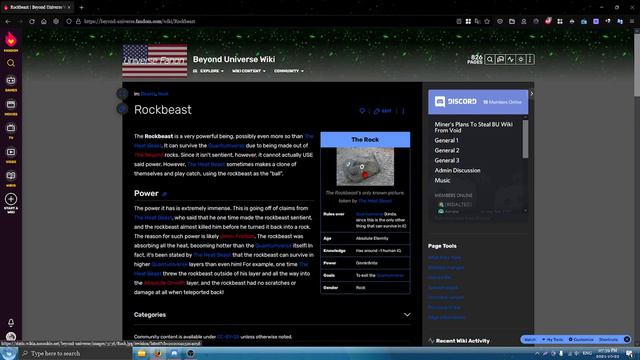Click Shortcuts in bottom toolbar
Image resolution: width=640 pixels, height=360 pixels.
pos(608,340)
